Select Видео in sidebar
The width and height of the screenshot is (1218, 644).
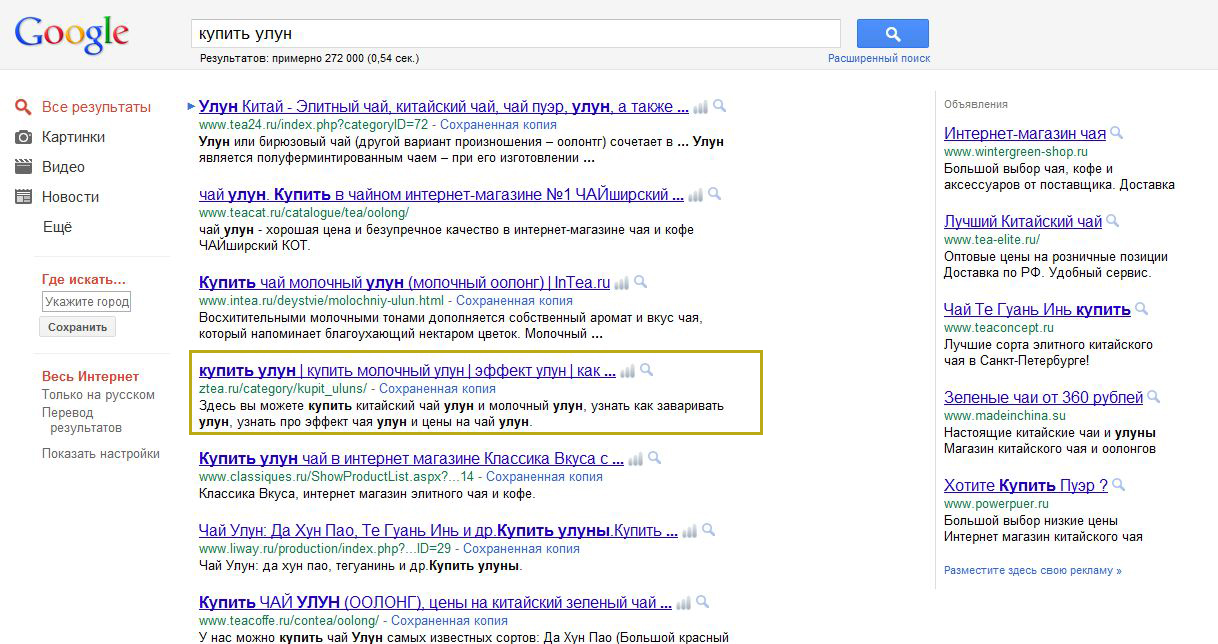coord(63,167)
